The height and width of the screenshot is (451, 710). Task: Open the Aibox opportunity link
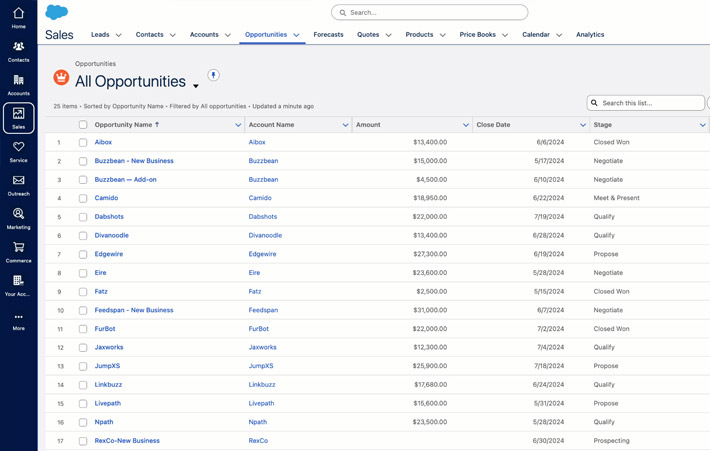pyautogui.click(x=103, y=142)
